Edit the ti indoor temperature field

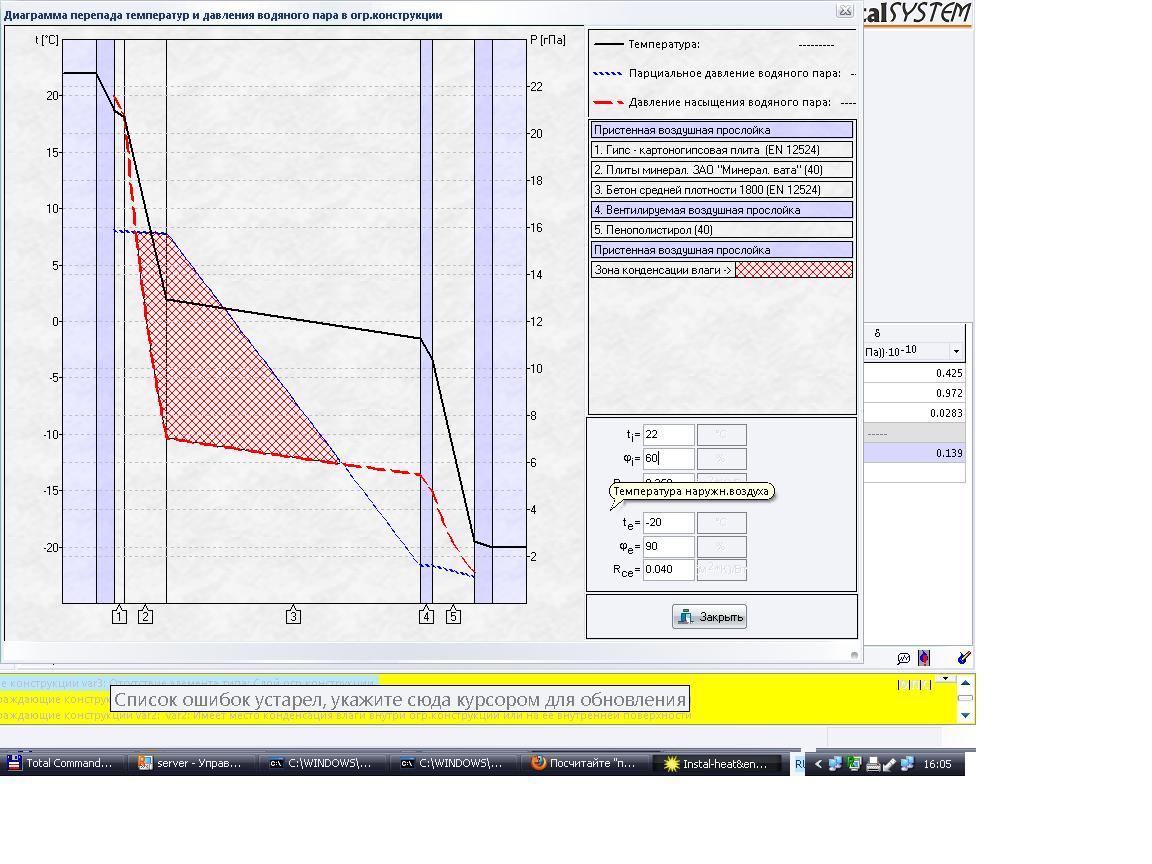click(669, 434)
